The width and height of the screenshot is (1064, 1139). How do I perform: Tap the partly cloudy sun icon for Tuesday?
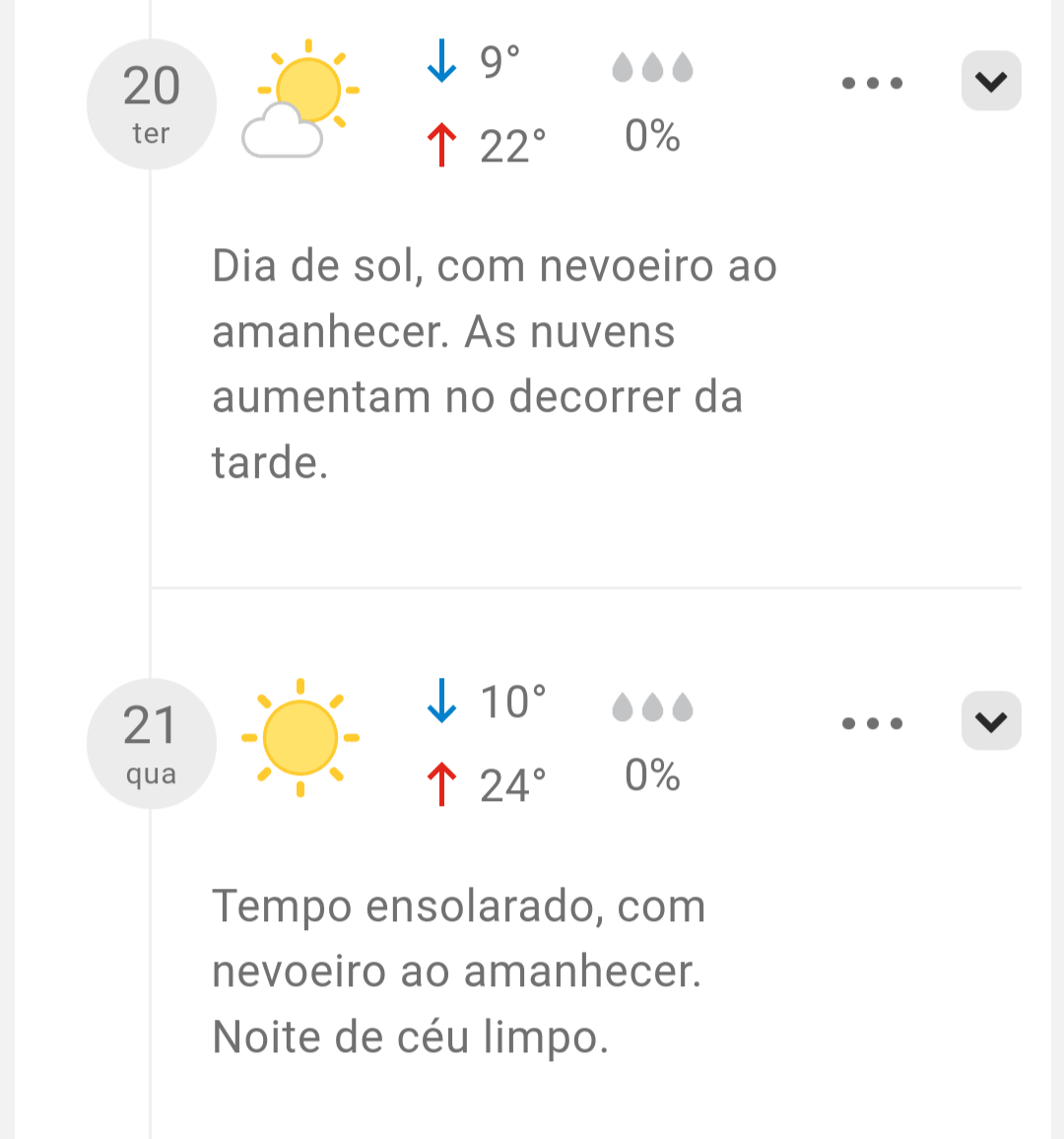click(x=300, y=99)
